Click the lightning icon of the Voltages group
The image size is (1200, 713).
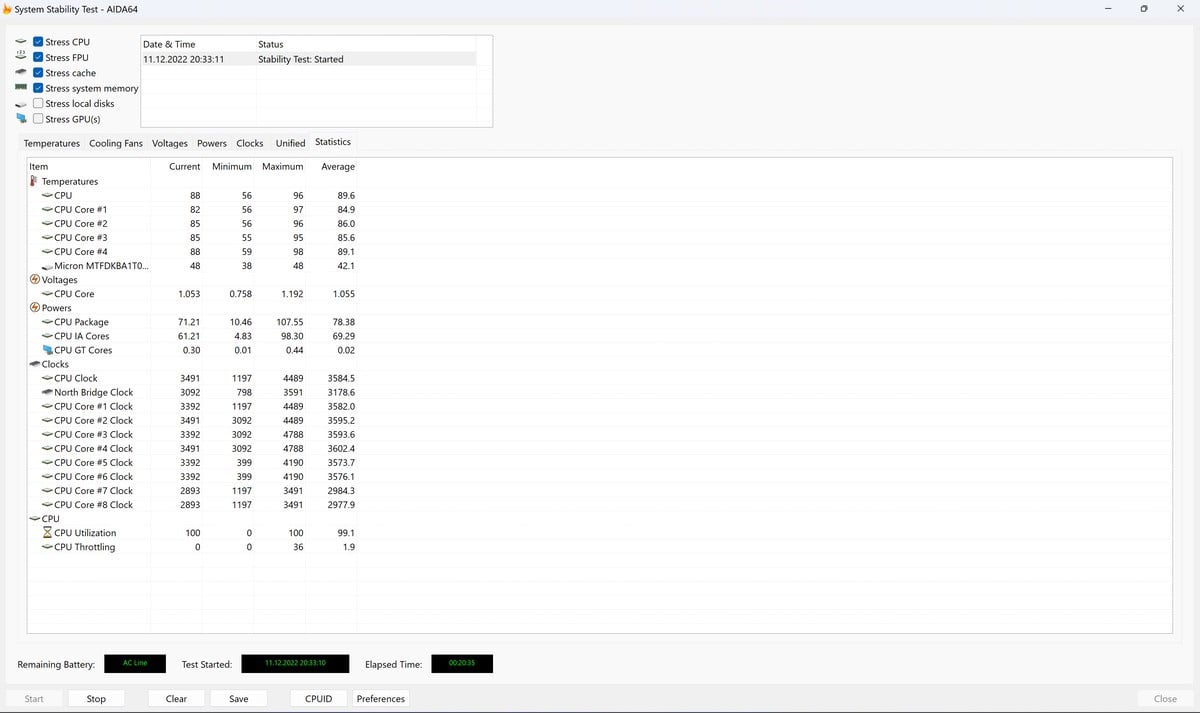(34, 280)
